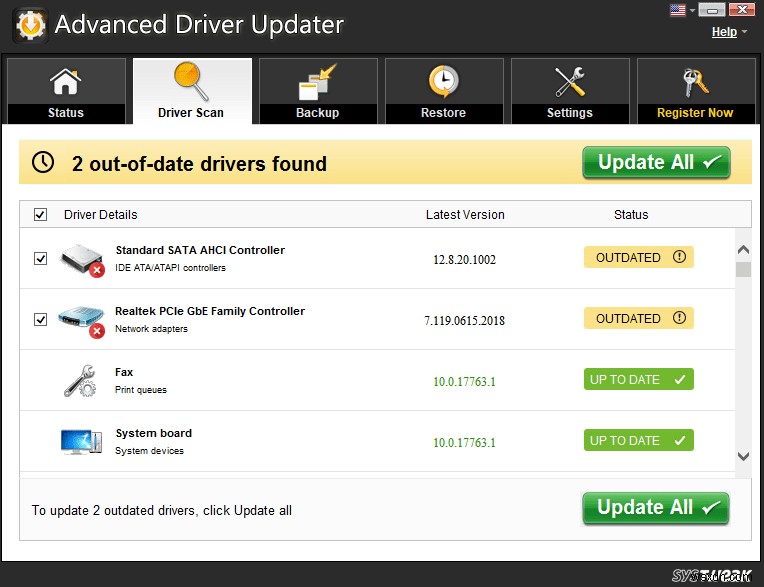Viewport: 764px width, 587px height.
Task: Click the scroll up arrow of driver list
Action: pos(743,250)
